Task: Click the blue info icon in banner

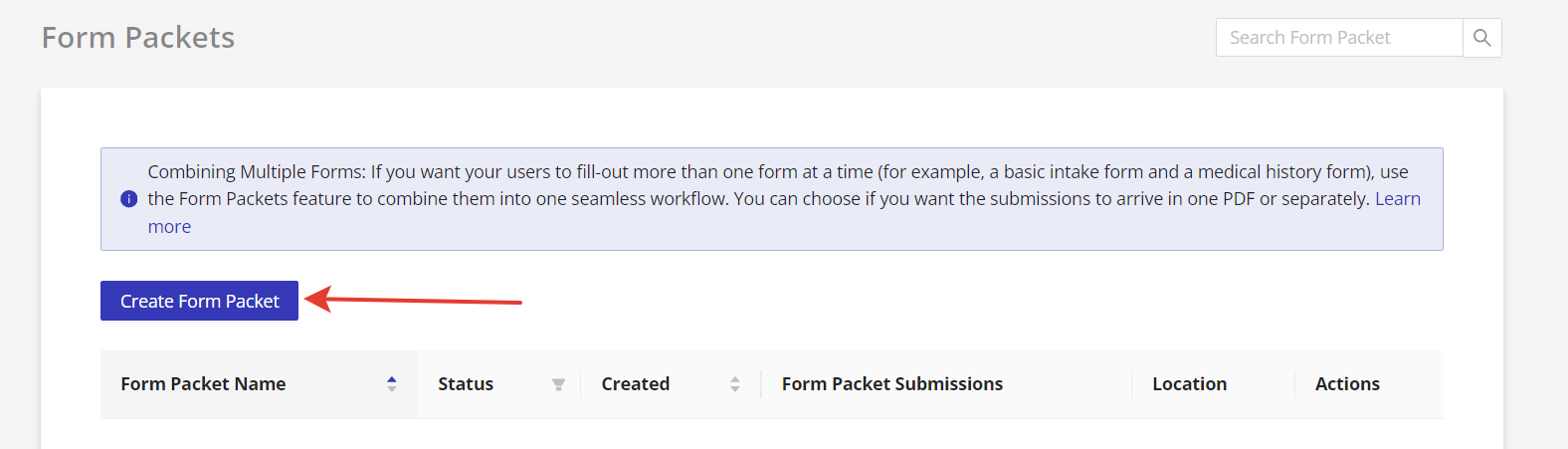Action: 128,199
